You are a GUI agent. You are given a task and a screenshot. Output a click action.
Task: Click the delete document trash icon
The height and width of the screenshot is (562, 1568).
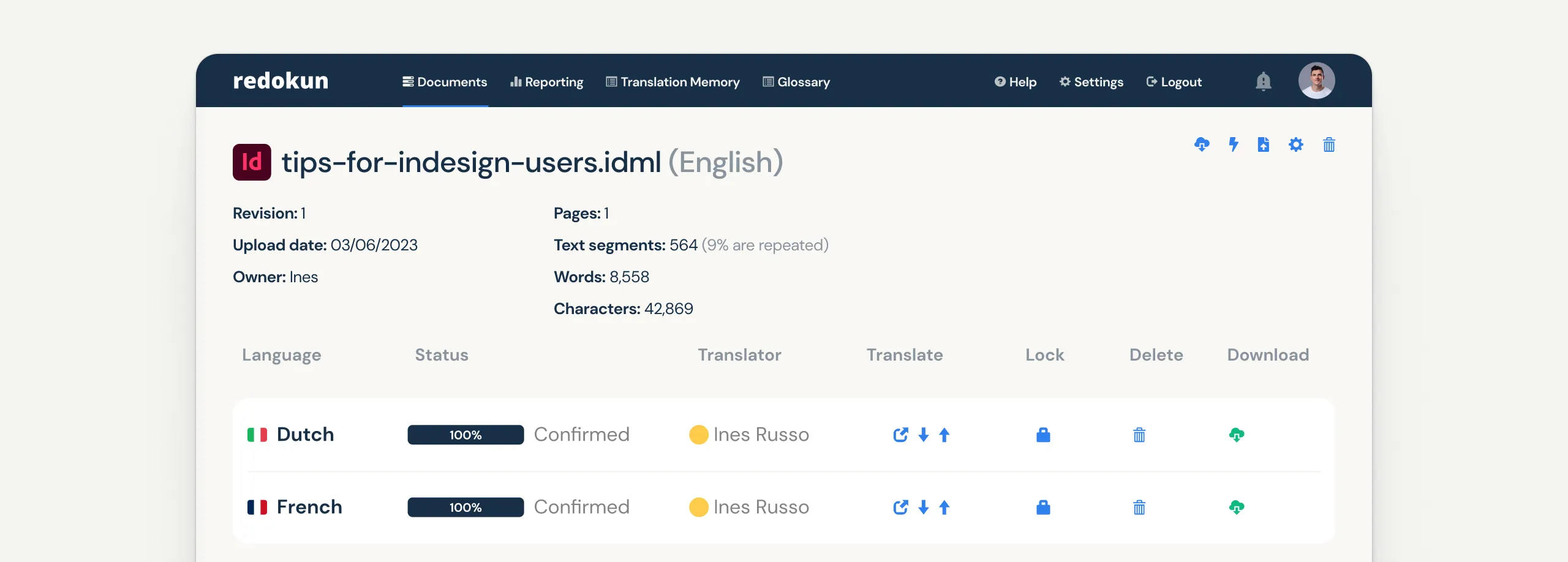(x=1328, y=144)
